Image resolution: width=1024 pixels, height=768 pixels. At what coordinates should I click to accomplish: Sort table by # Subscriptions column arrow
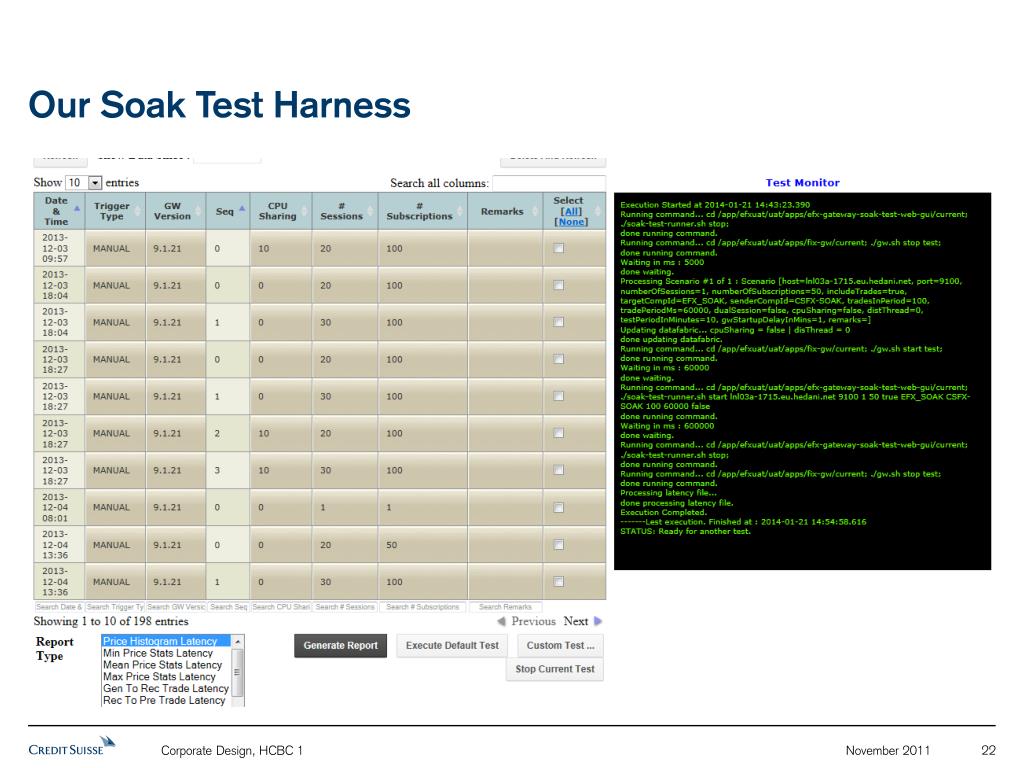460,211
